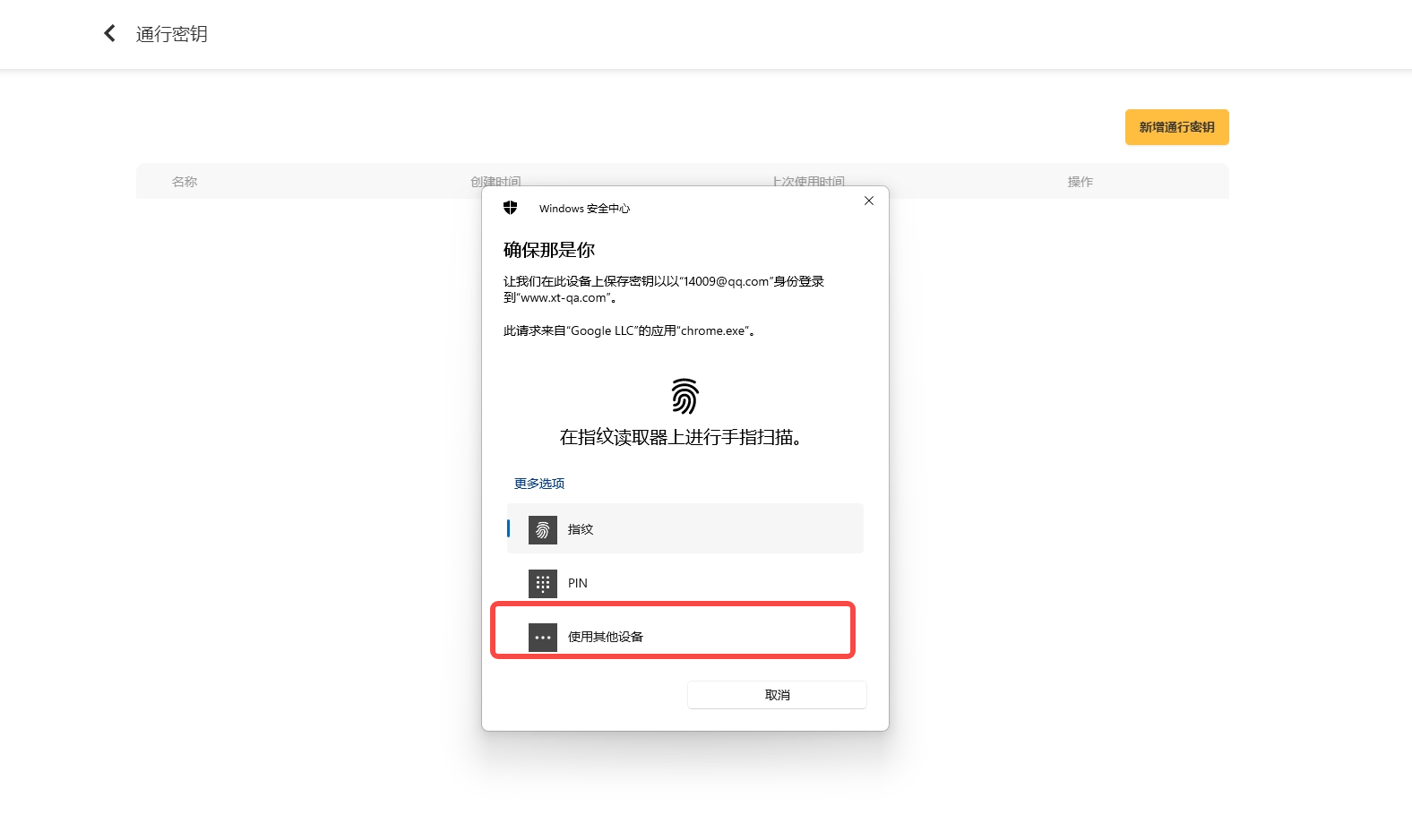Open the 更多选项 link

point(539,484)
